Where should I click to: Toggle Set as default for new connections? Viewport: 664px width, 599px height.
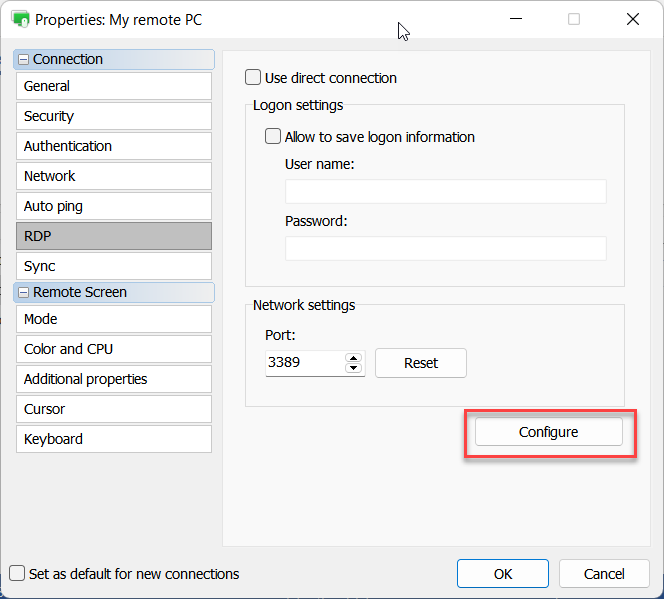17,574
